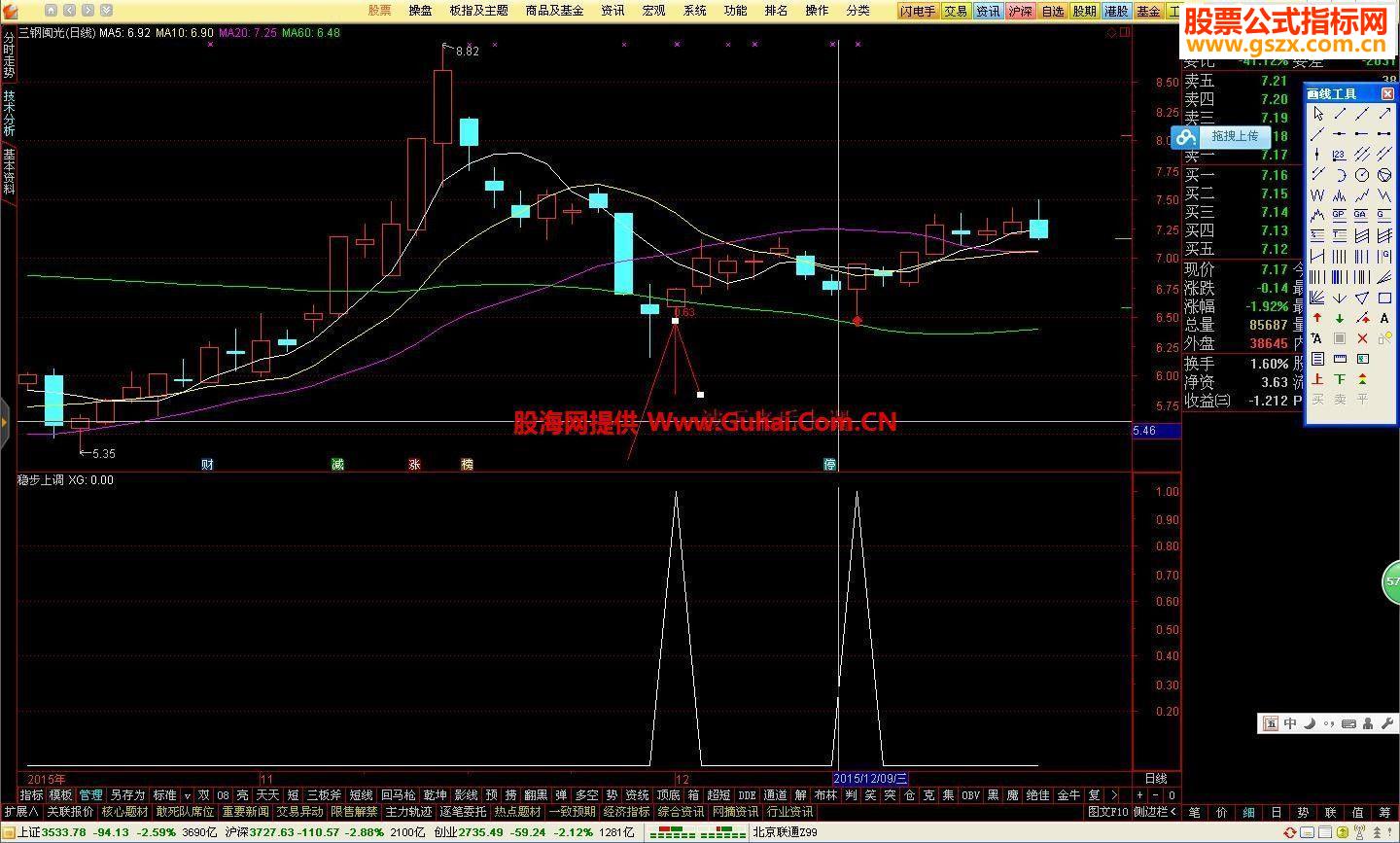This screenshot has height=843, width=1400.
Task: Open the dropdown arrow next to 标准
Action: coord(188,795)
